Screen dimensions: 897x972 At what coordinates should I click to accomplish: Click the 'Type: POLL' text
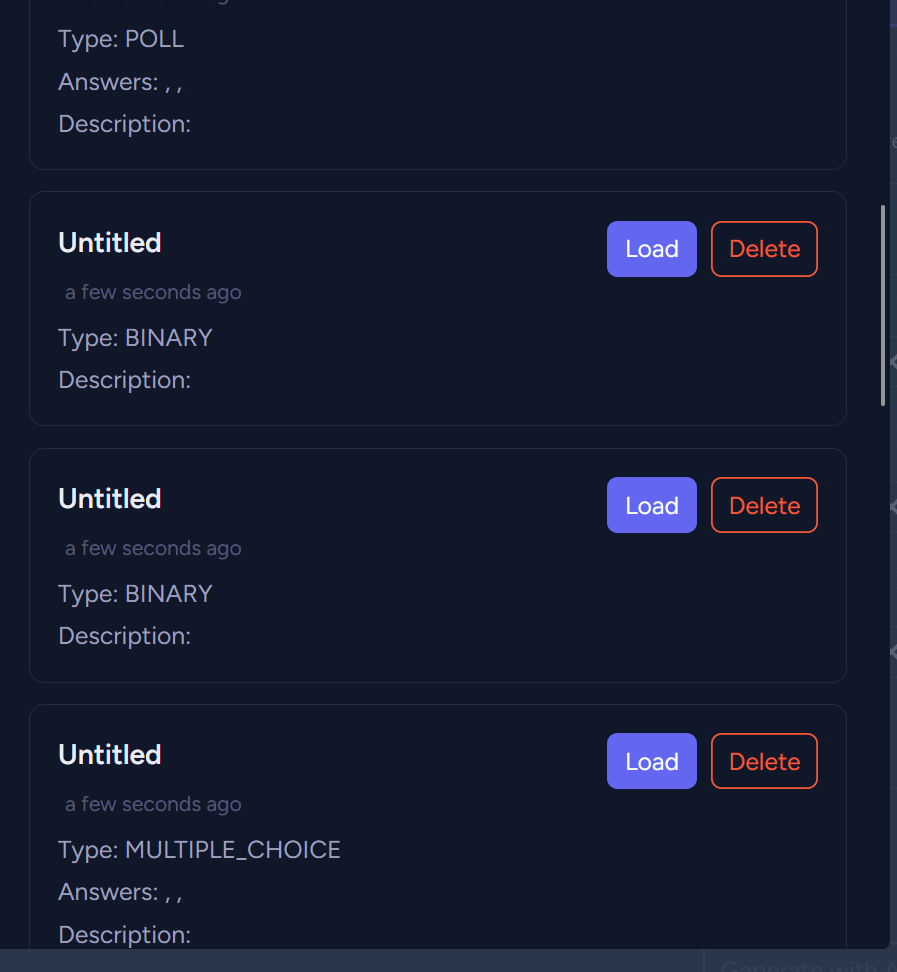(x=121, y=39)
